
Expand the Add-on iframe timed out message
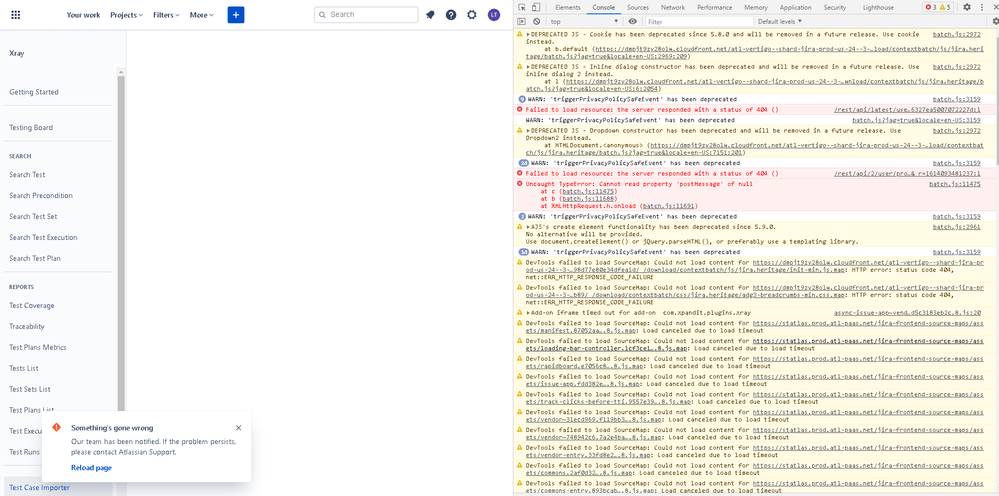528,313
